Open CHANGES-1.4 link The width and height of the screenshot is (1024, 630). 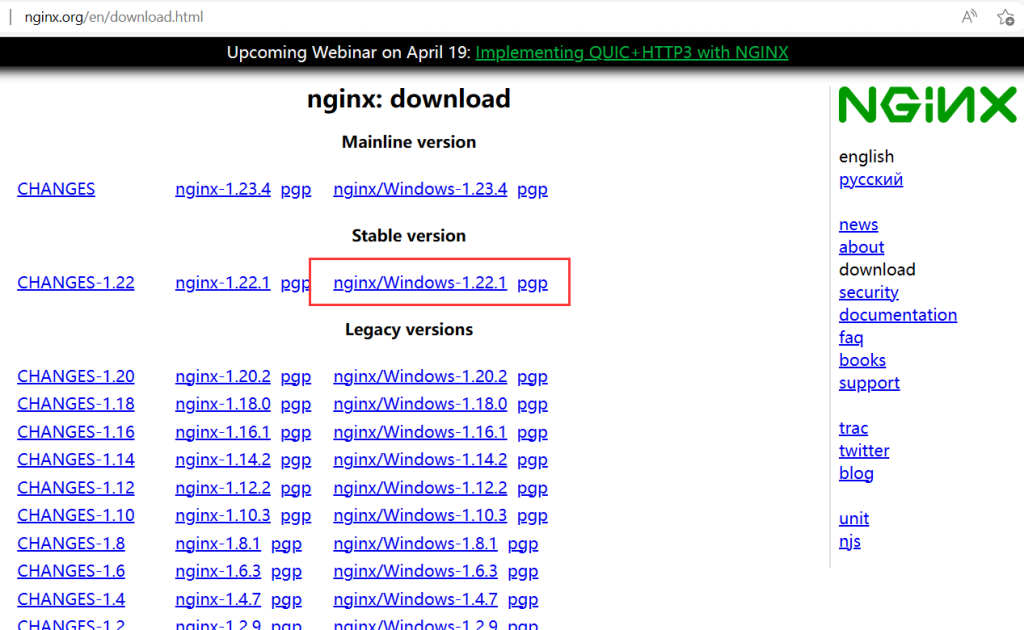(71, 599)
